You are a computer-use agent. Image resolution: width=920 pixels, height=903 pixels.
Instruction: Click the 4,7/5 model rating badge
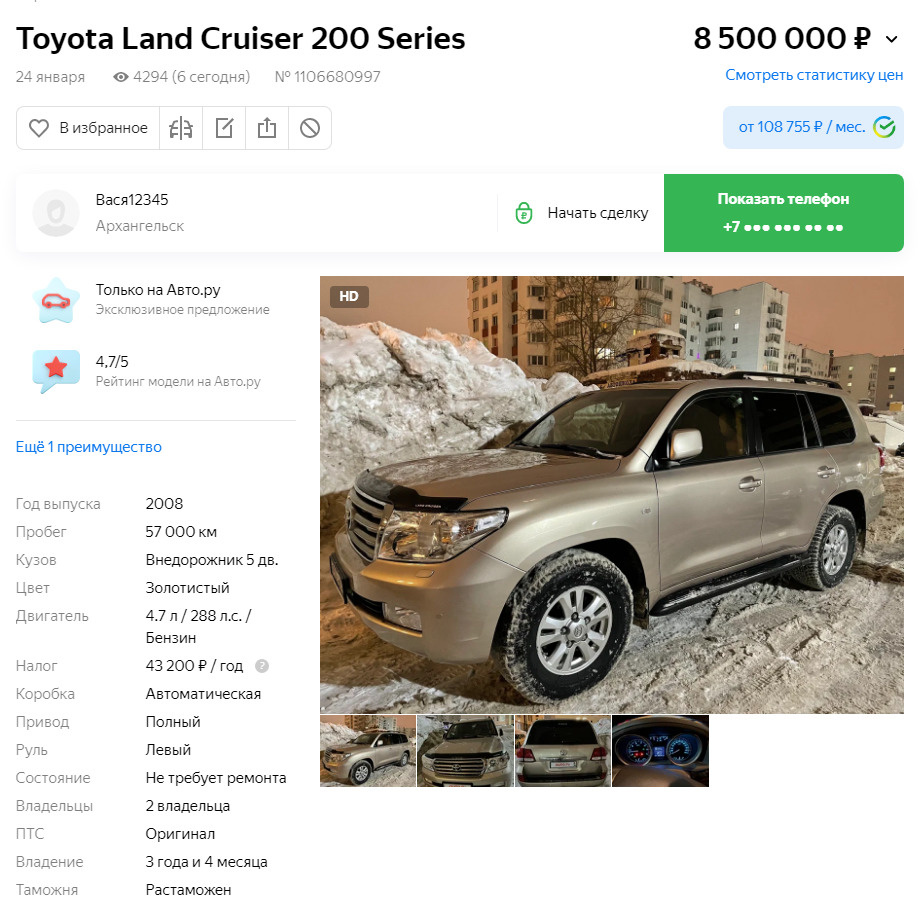[x=56, y=371]
